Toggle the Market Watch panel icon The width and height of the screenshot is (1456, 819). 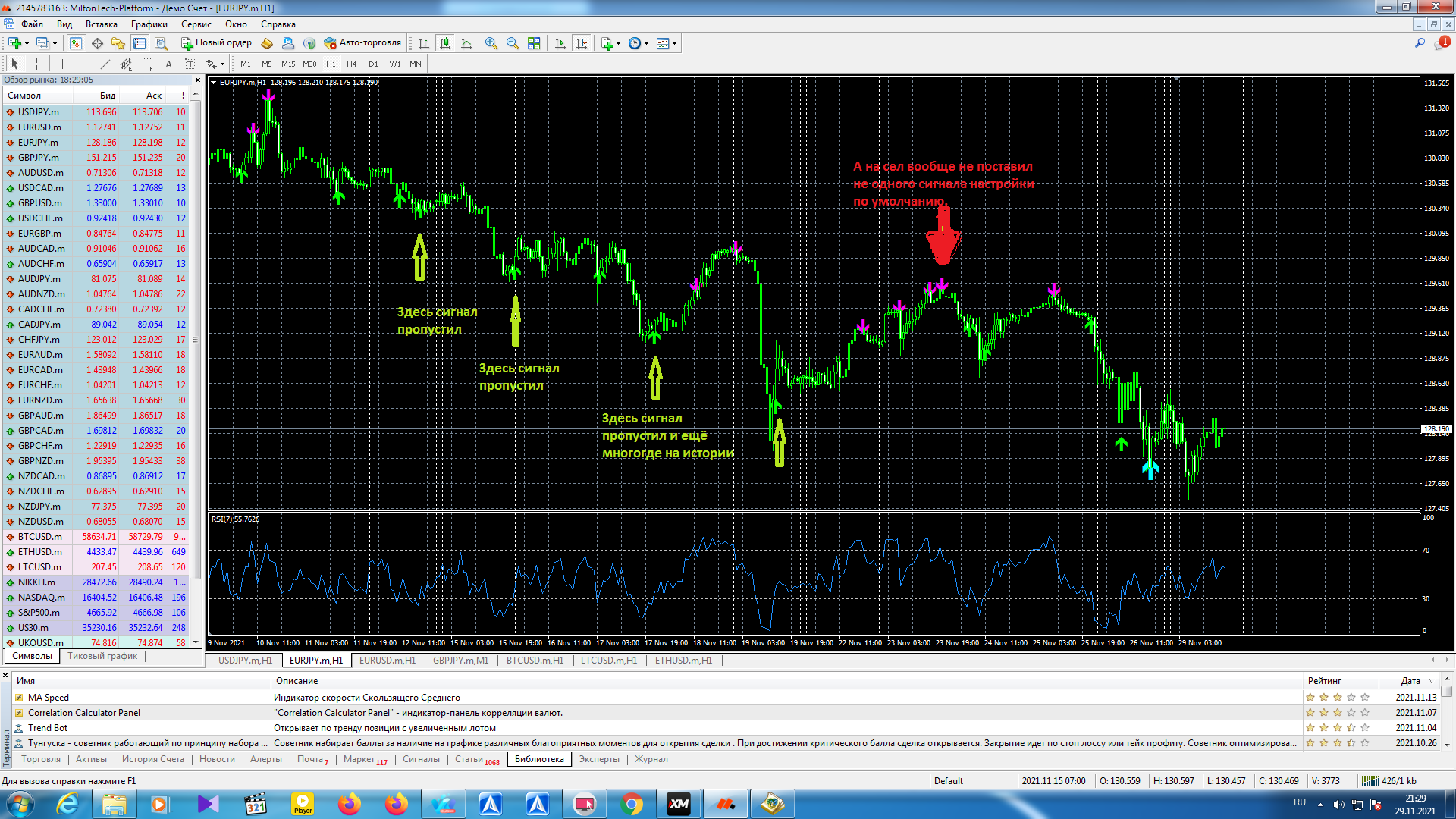click(76, 43)
